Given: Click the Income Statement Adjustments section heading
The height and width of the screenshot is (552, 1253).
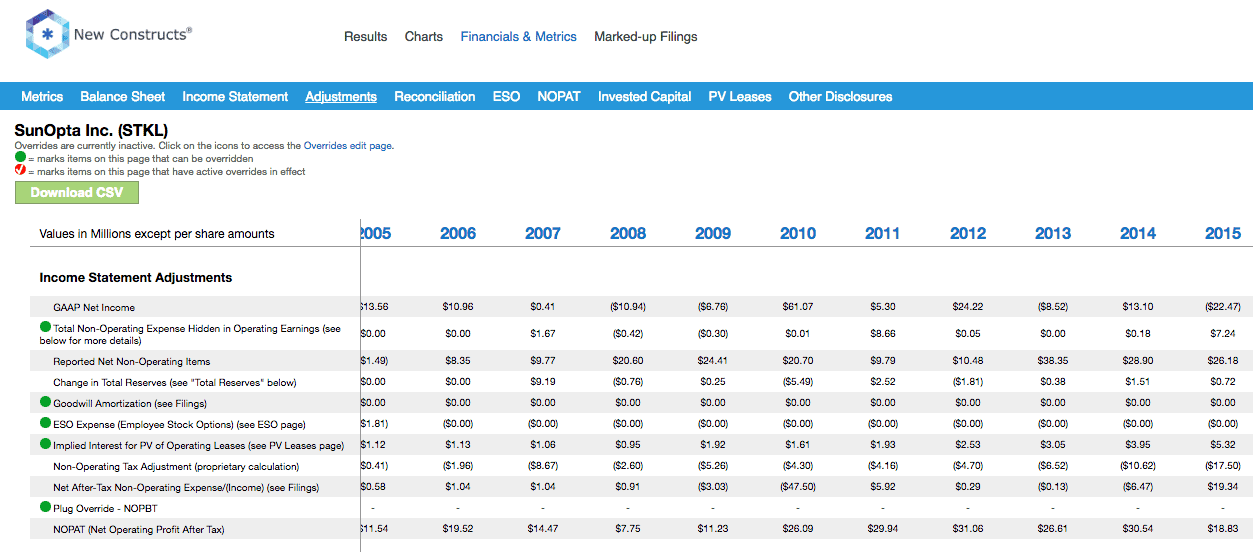Looking at the screenshot, I should [136, 278].
